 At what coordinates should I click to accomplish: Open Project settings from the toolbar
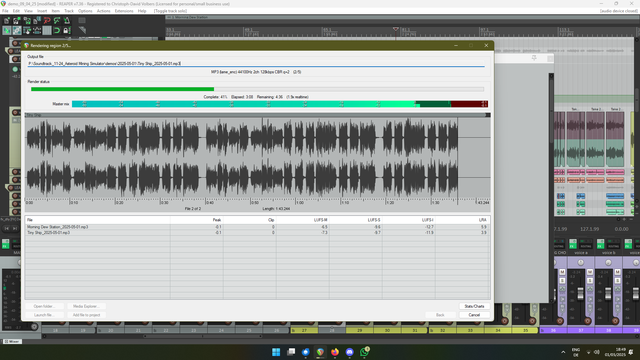click(37, 20)
